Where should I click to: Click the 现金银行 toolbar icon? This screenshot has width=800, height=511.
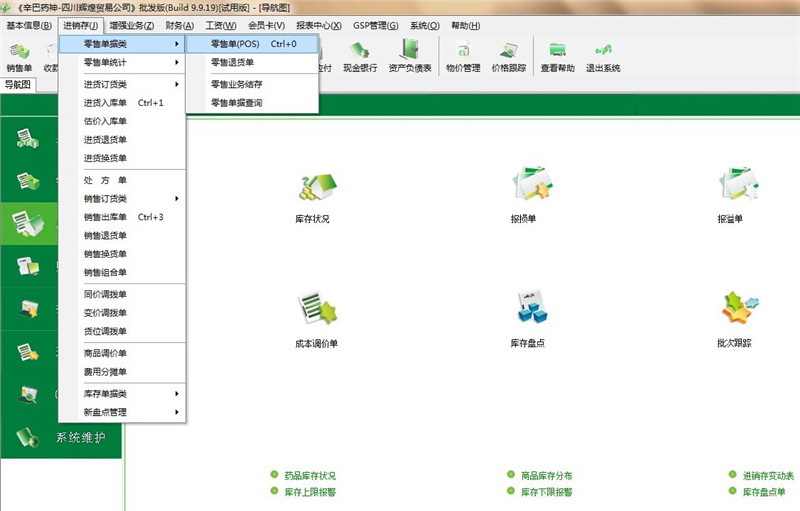pos(360,58)
